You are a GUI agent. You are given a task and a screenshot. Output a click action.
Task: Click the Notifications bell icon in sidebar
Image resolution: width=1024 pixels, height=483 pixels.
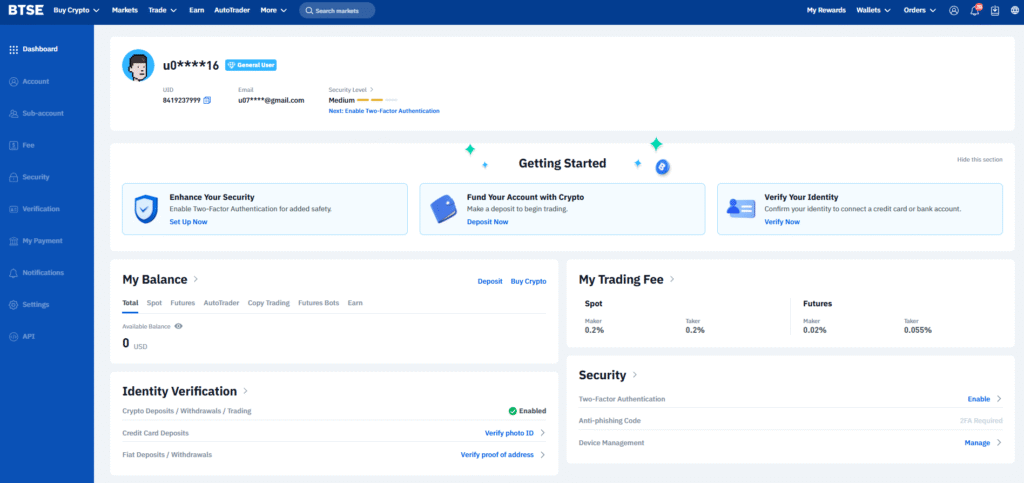click(x=13, y=273)
